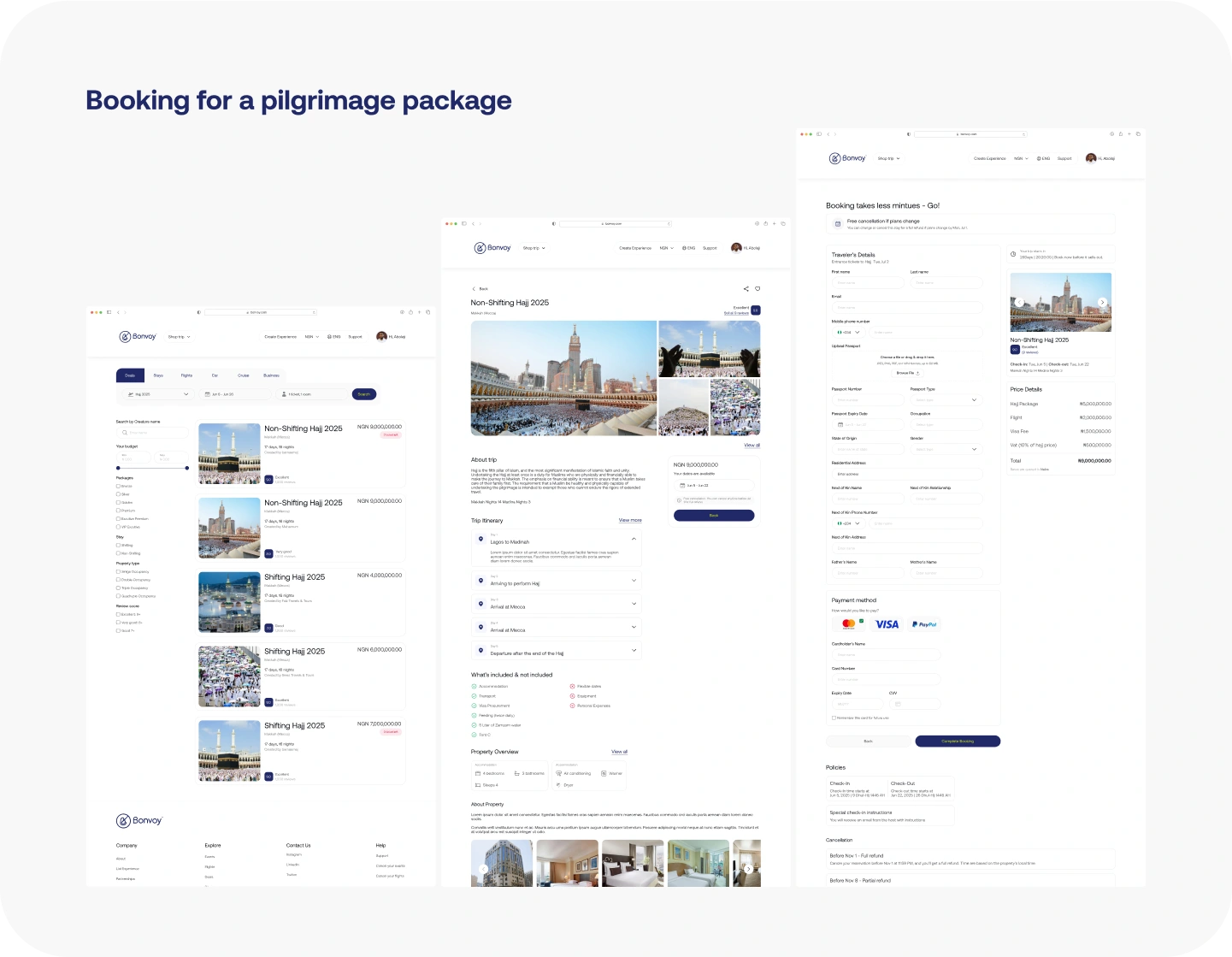This screenshot has height=957, width=1232.
Task: Click the Complete Booking button
Action: coord(958,741)
